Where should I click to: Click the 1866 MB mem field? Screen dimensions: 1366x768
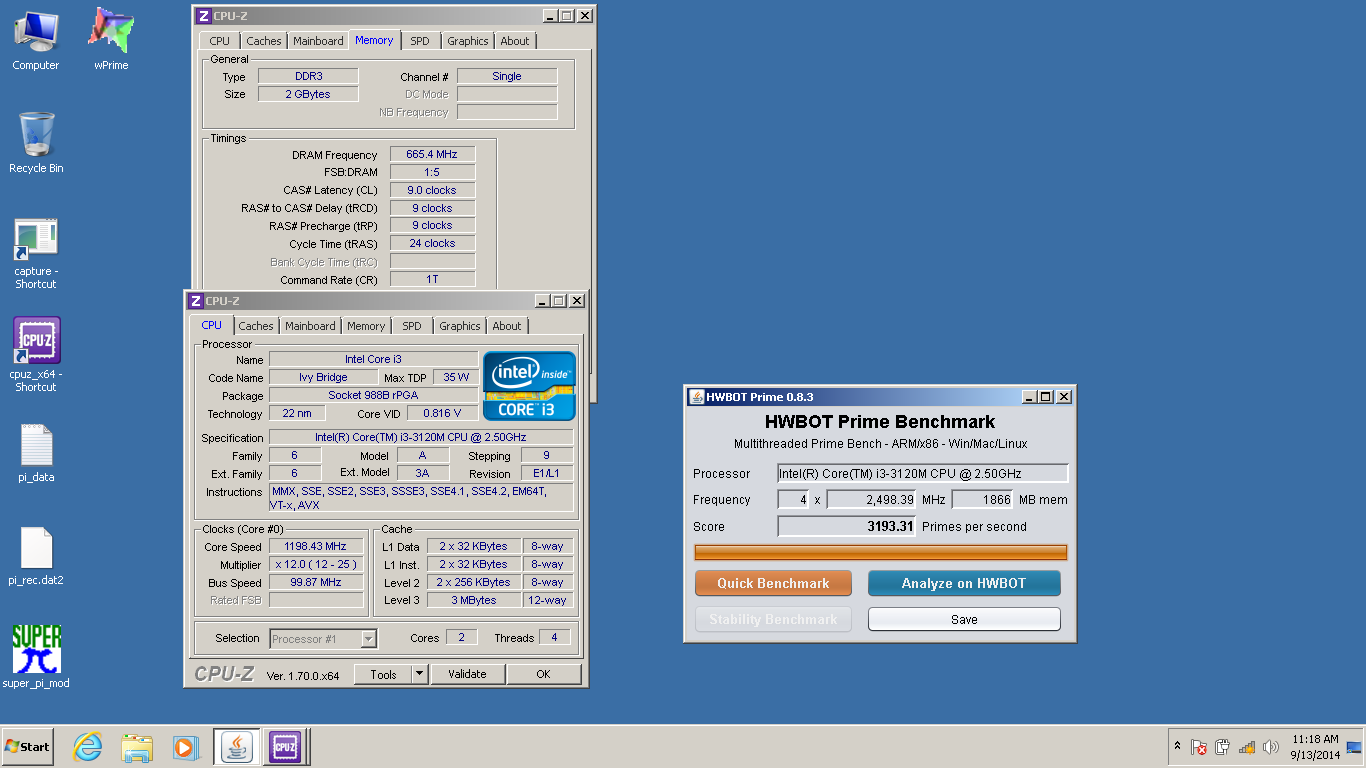(982, 499)
